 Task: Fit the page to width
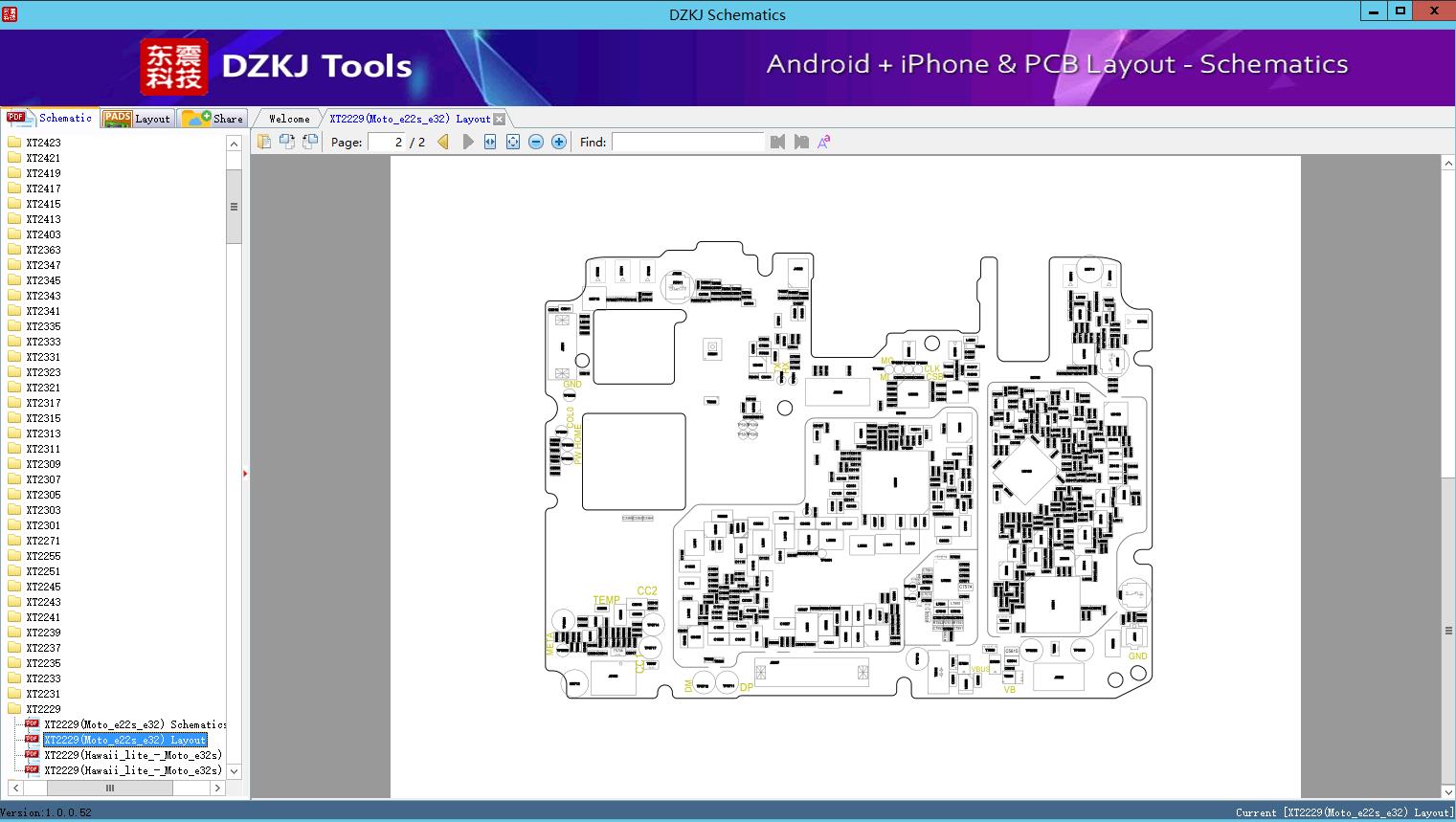coord(490,142)
